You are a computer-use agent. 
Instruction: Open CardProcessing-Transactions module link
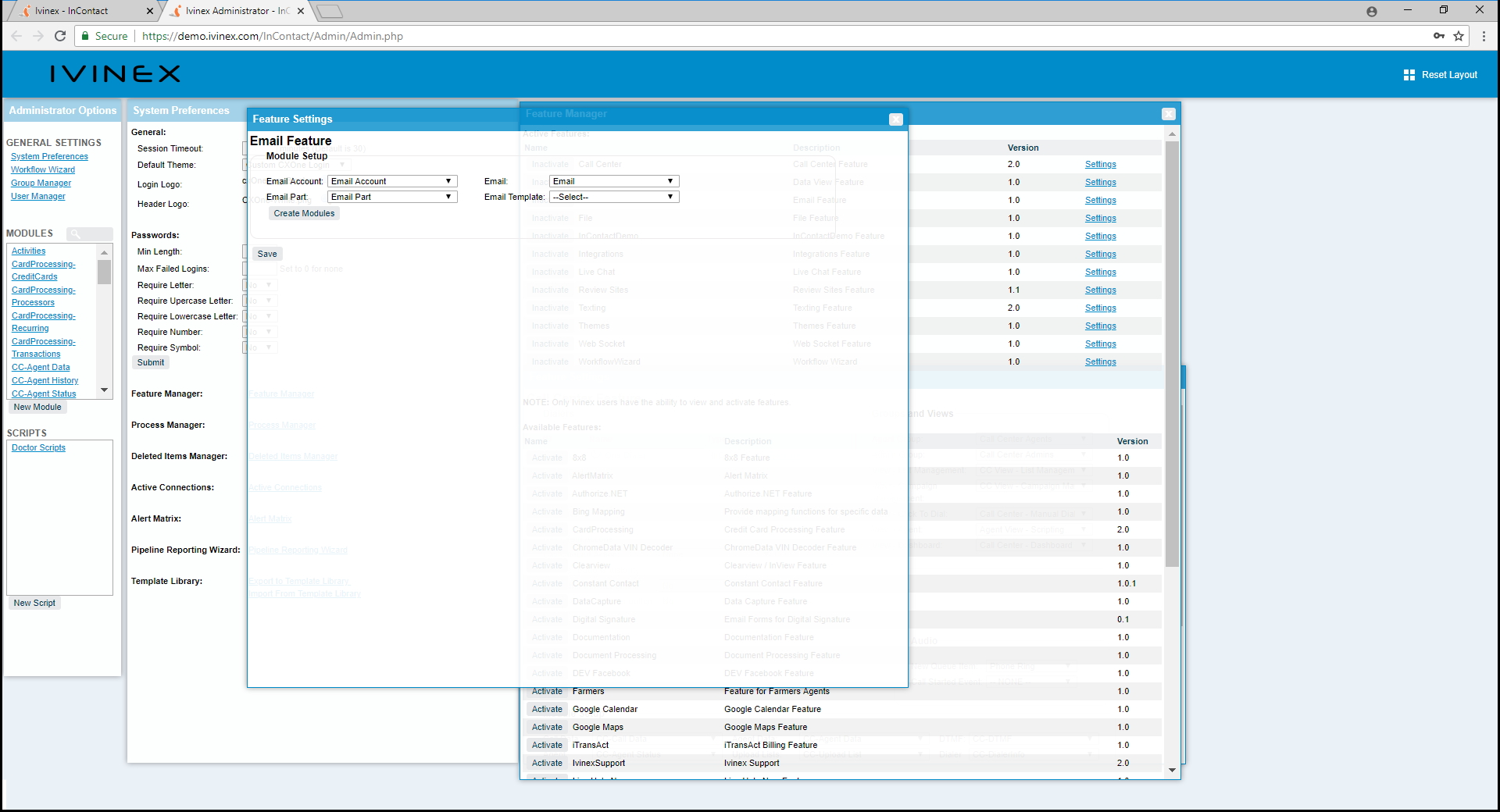click(44, 347)
